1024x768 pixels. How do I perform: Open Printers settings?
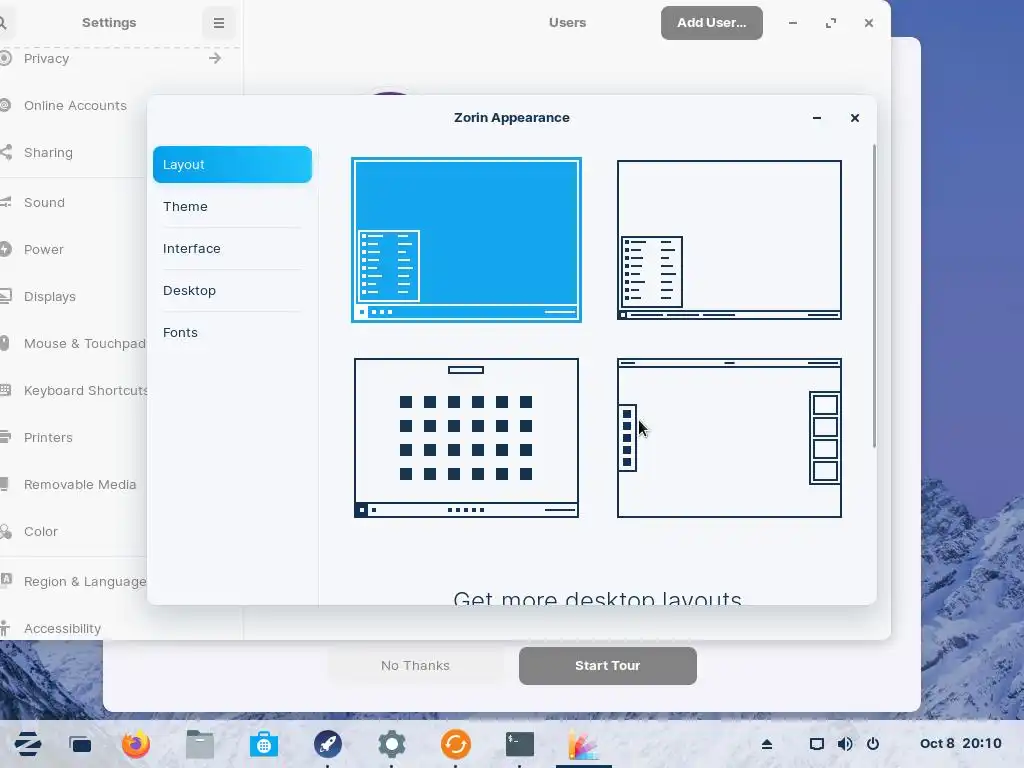click(73, 438)
